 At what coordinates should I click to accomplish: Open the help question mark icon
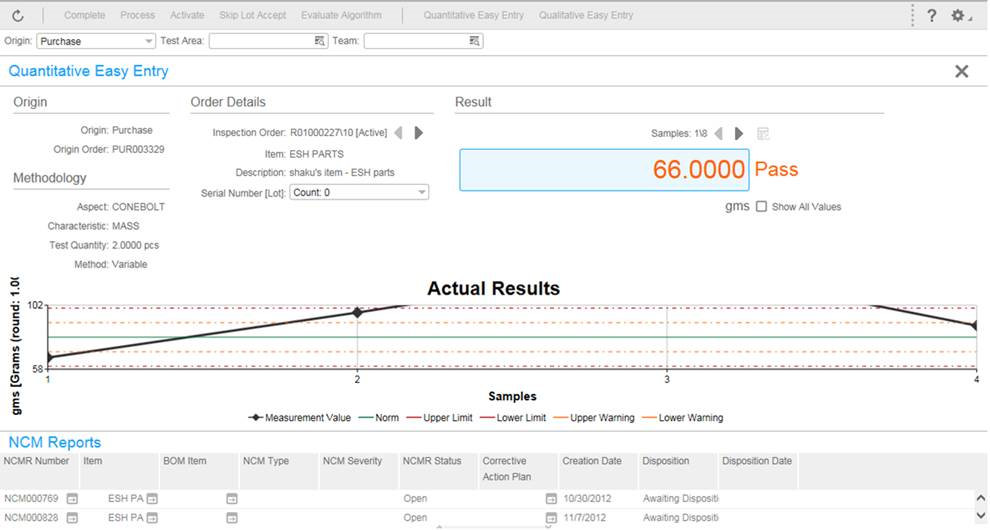click(x=931, y=16)
